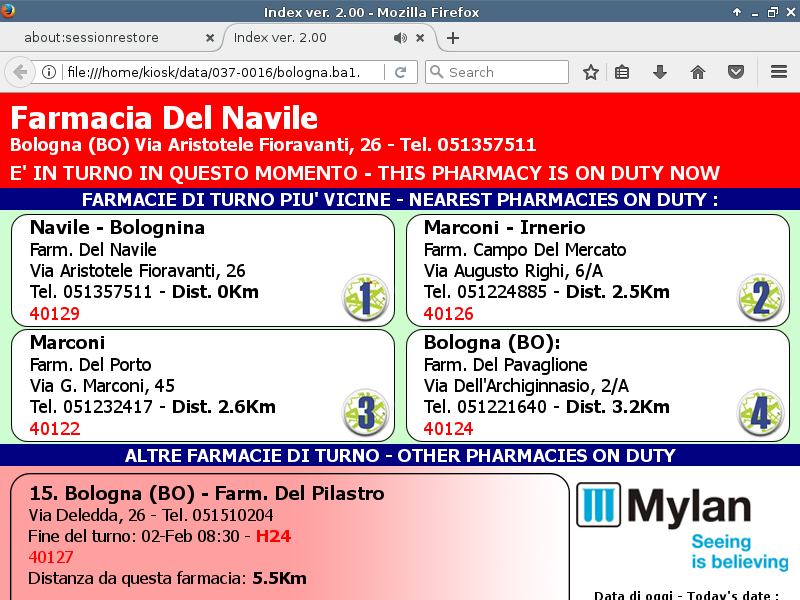The width and height of the screenshot is (800, 600).
Task: Close the about:sessionrestore tab
Action: click(x=210, y=38)
